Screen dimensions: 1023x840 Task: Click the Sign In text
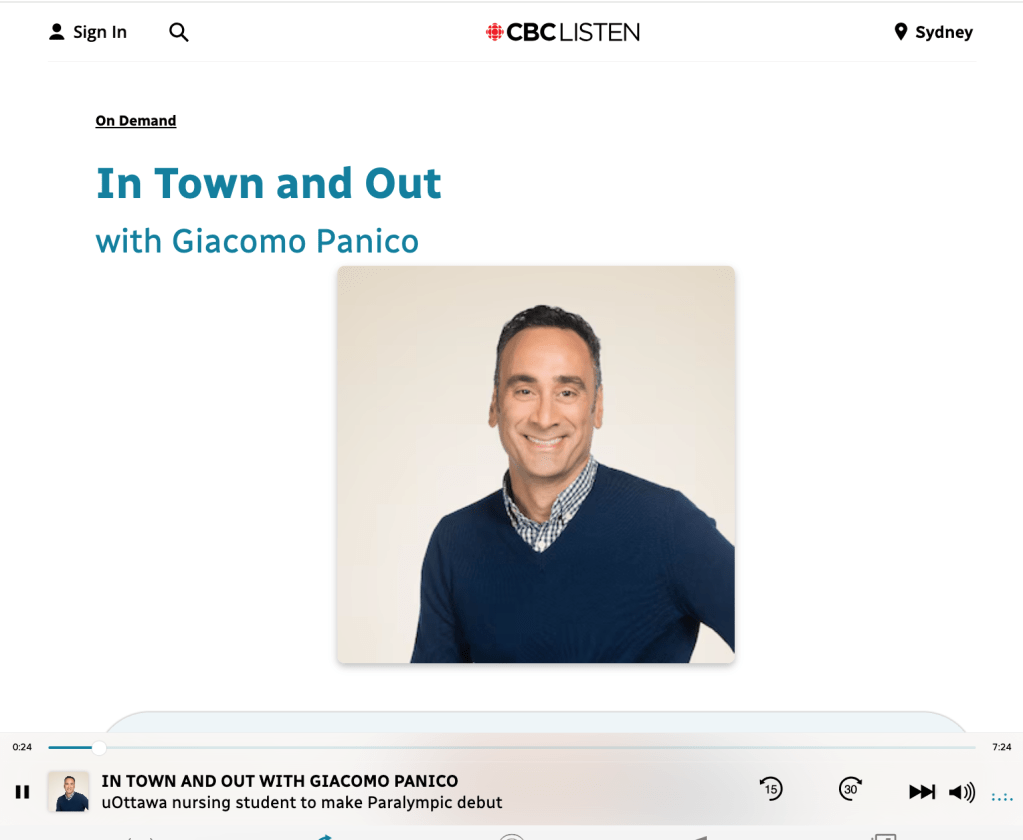tap(100, 32)
